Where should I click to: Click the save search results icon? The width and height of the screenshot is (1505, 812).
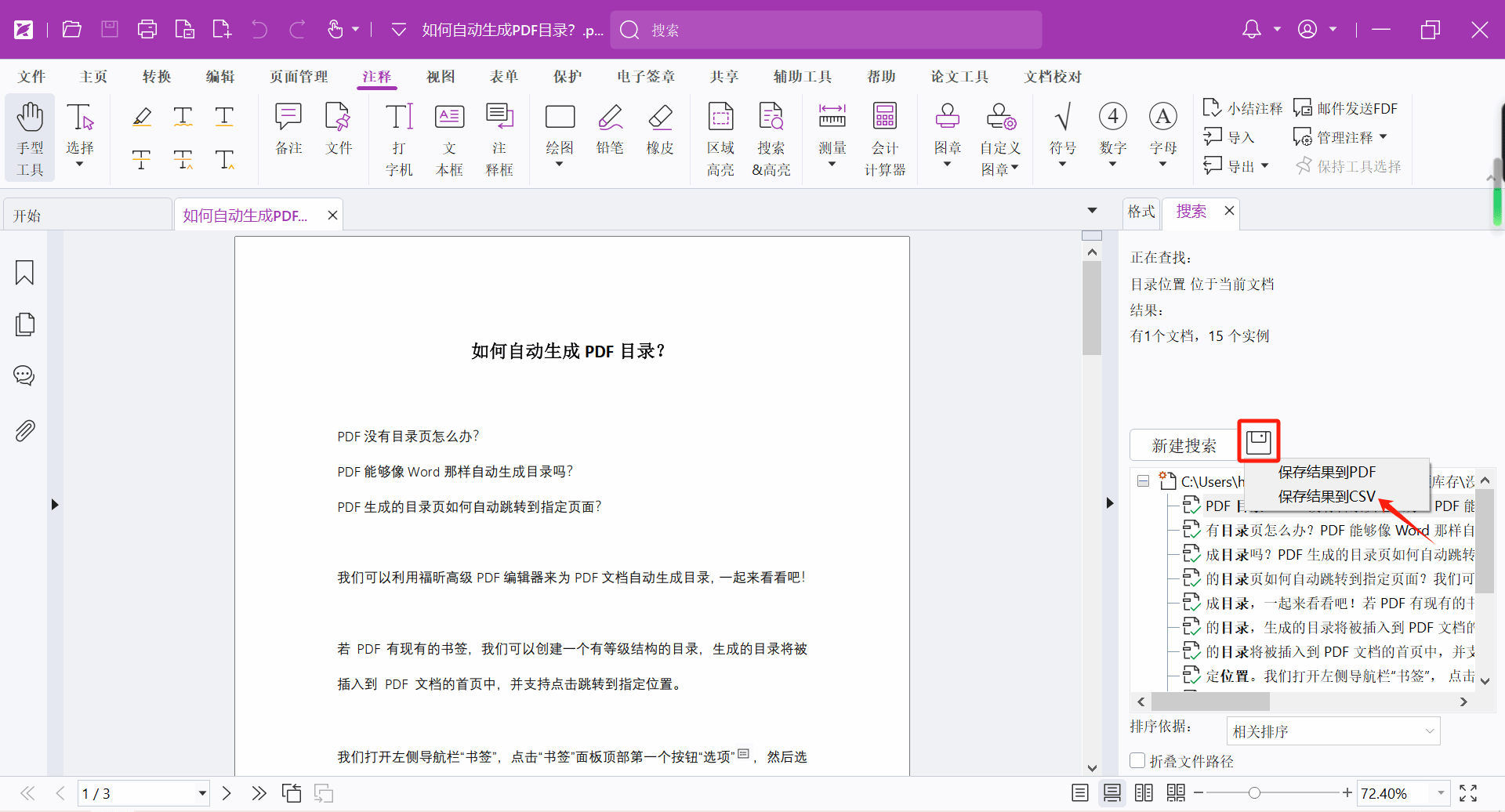click(1258, 442)
